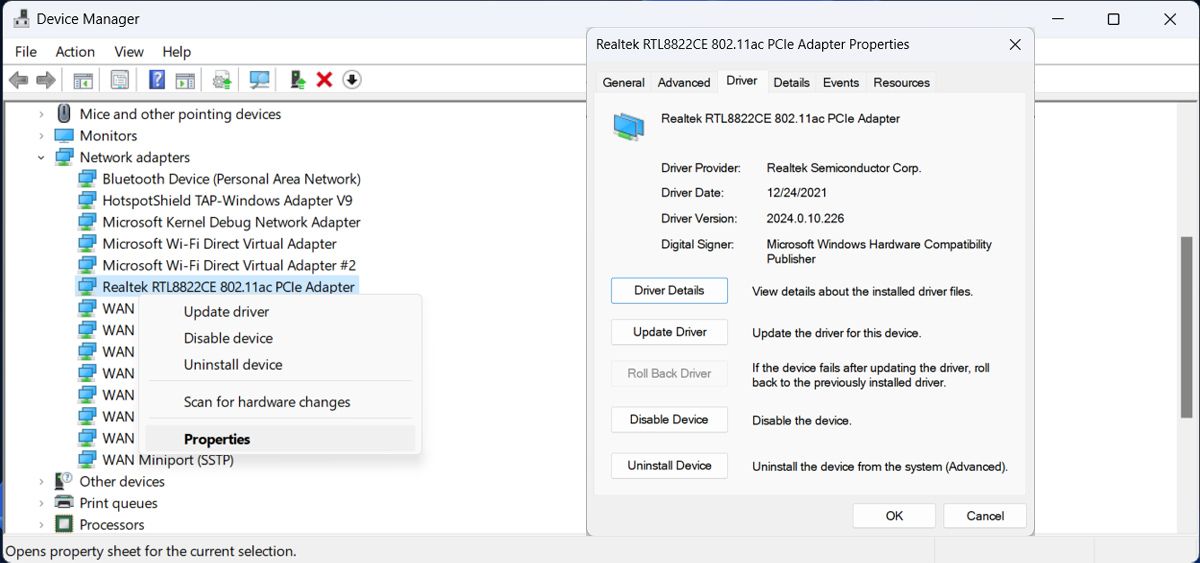Switch to the Advanced tab

pos(684,83)
